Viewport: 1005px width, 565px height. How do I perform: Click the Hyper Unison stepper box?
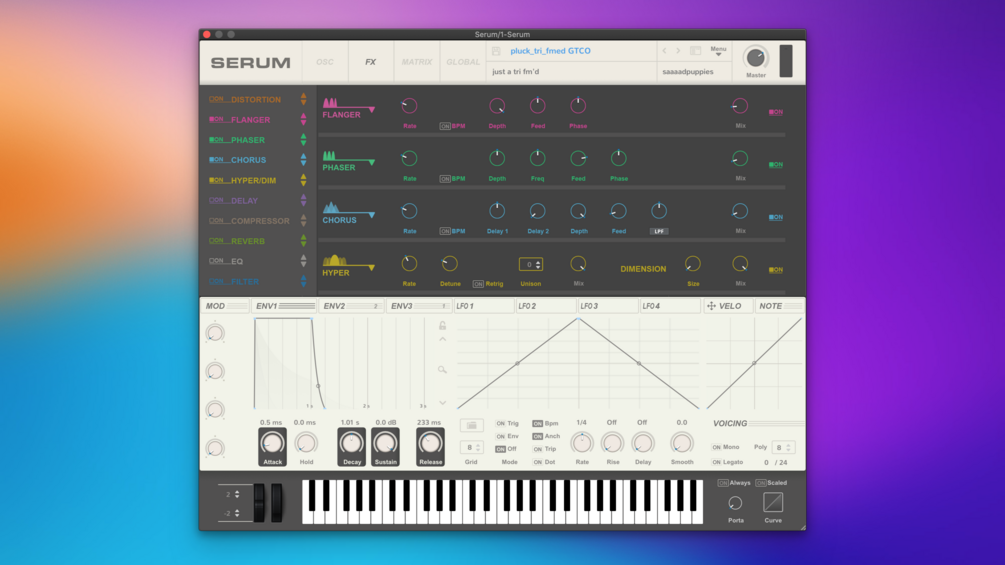[x=531, y=264]
